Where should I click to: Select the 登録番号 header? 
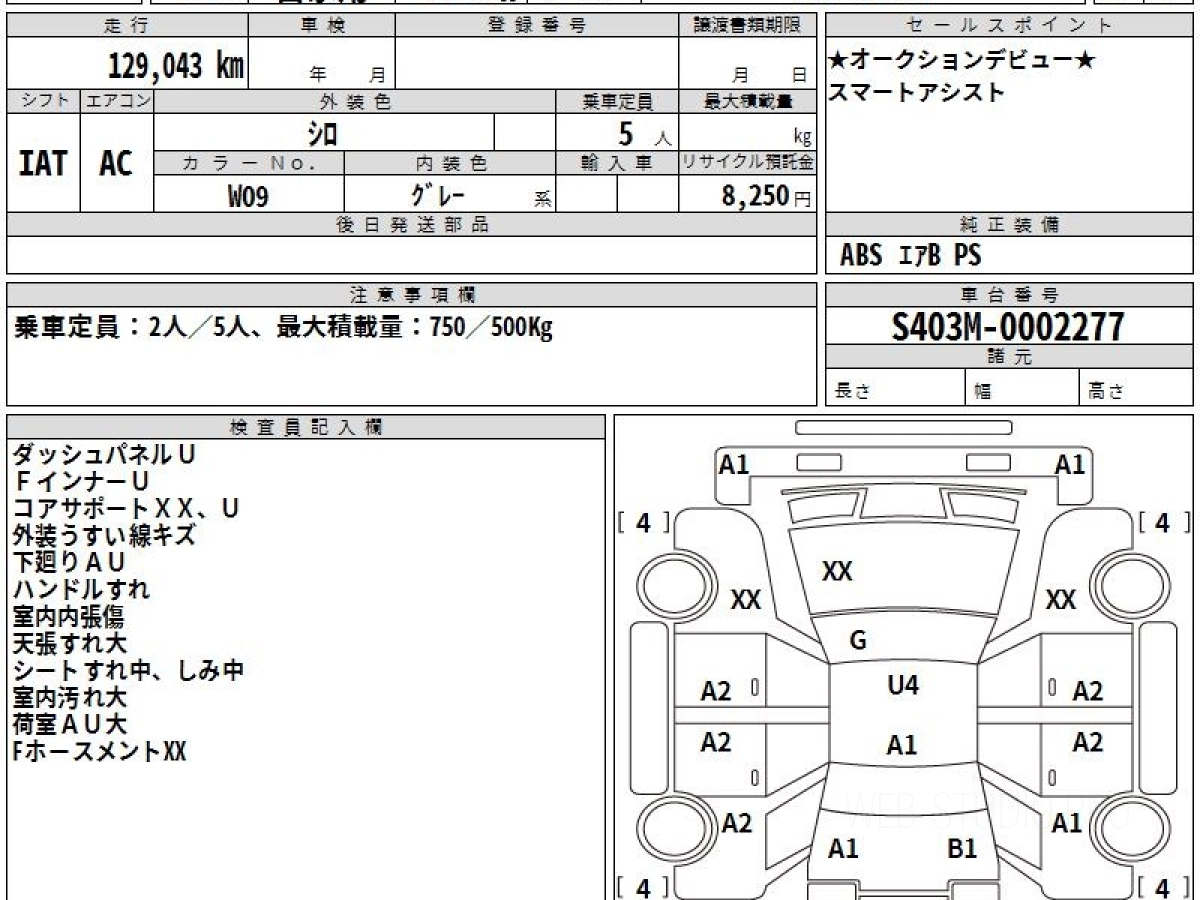click(537, 26)
